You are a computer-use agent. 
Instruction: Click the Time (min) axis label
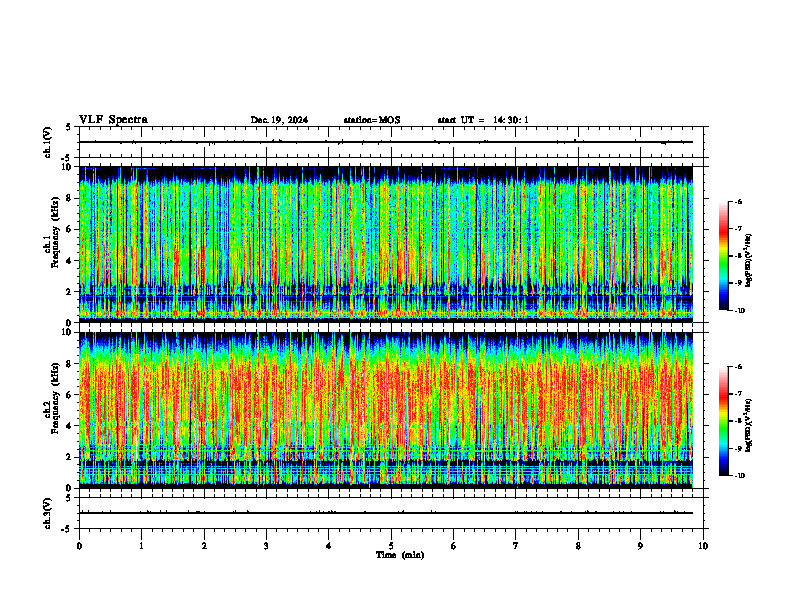[400, 555]
